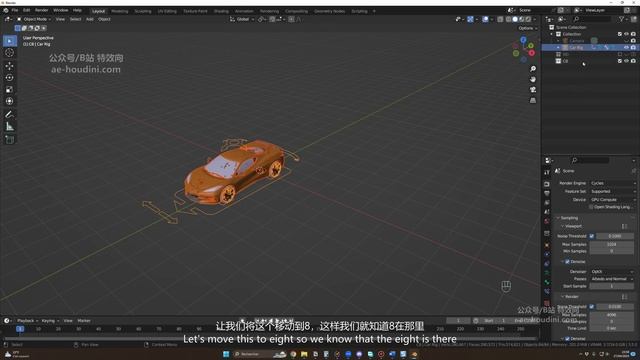The image size is (640, 360).
Task: Click the viewport zoom magnifier icon
Action: pos(533,69)
